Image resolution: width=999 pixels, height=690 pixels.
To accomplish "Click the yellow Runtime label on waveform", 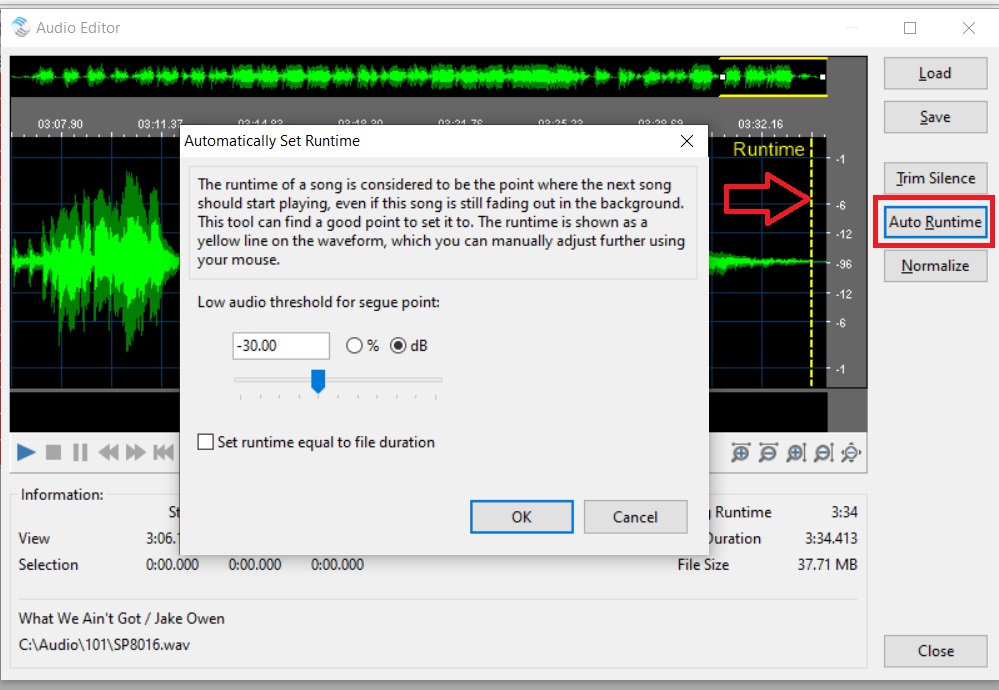I will [x=768, y=149].
